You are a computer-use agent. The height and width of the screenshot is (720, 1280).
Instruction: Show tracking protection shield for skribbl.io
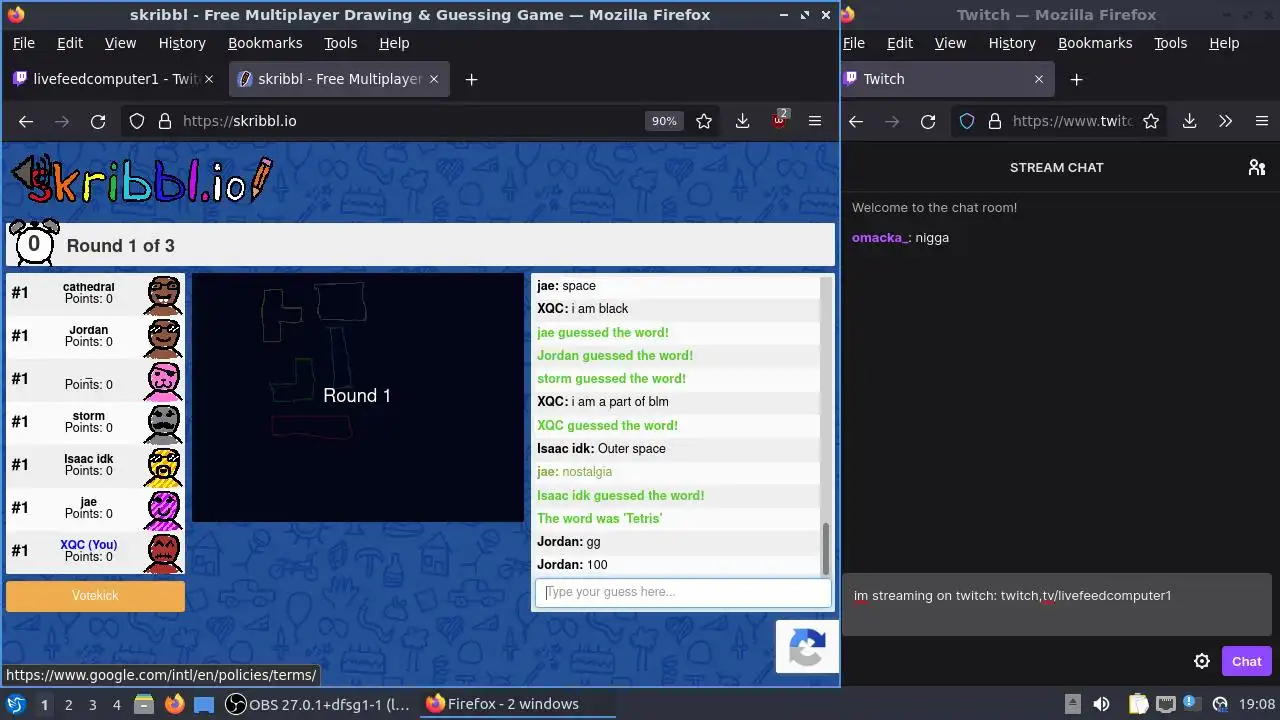tap(137, 121)
